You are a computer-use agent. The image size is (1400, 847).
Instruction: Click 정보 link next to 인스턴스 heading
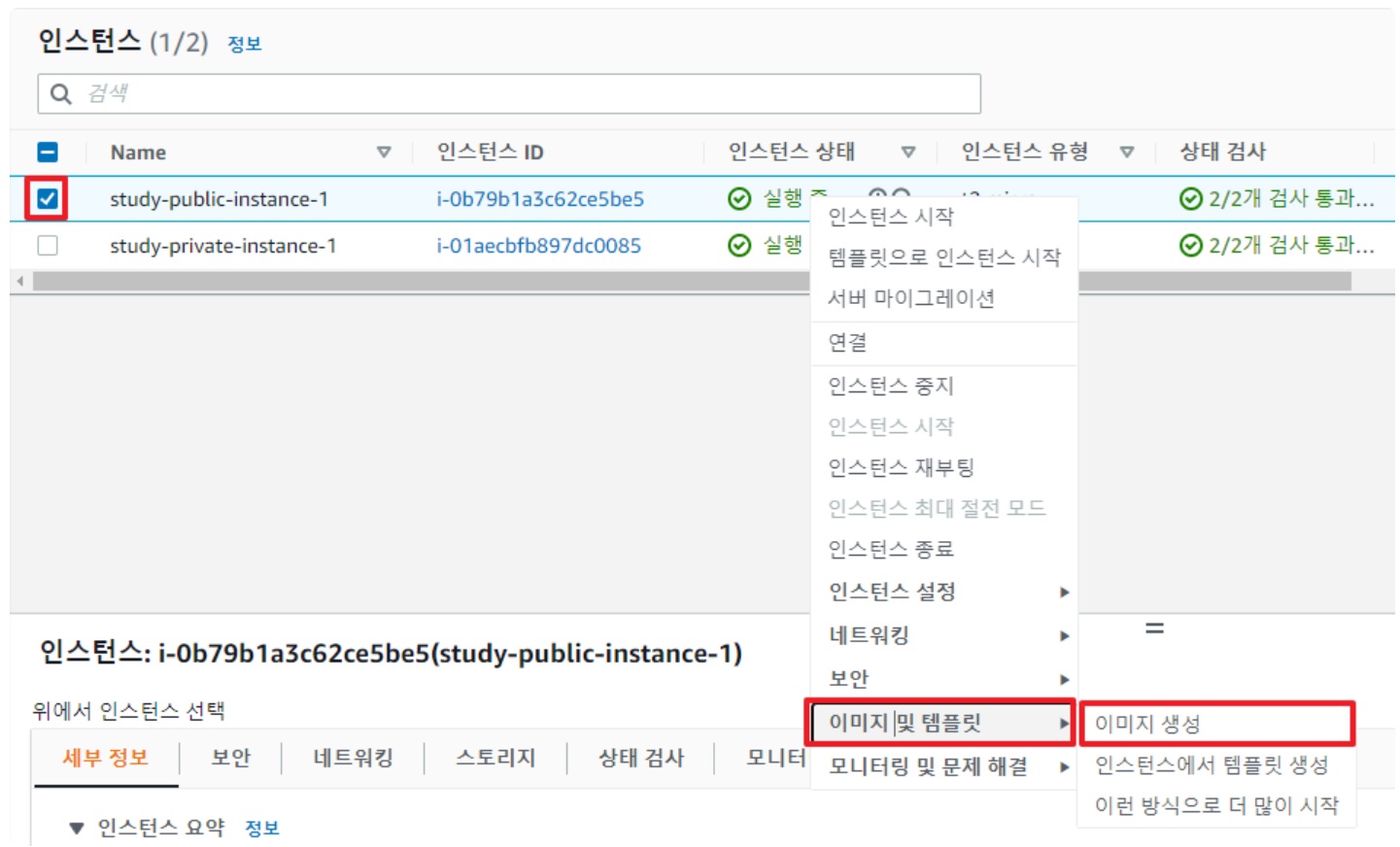coord(245,44)
